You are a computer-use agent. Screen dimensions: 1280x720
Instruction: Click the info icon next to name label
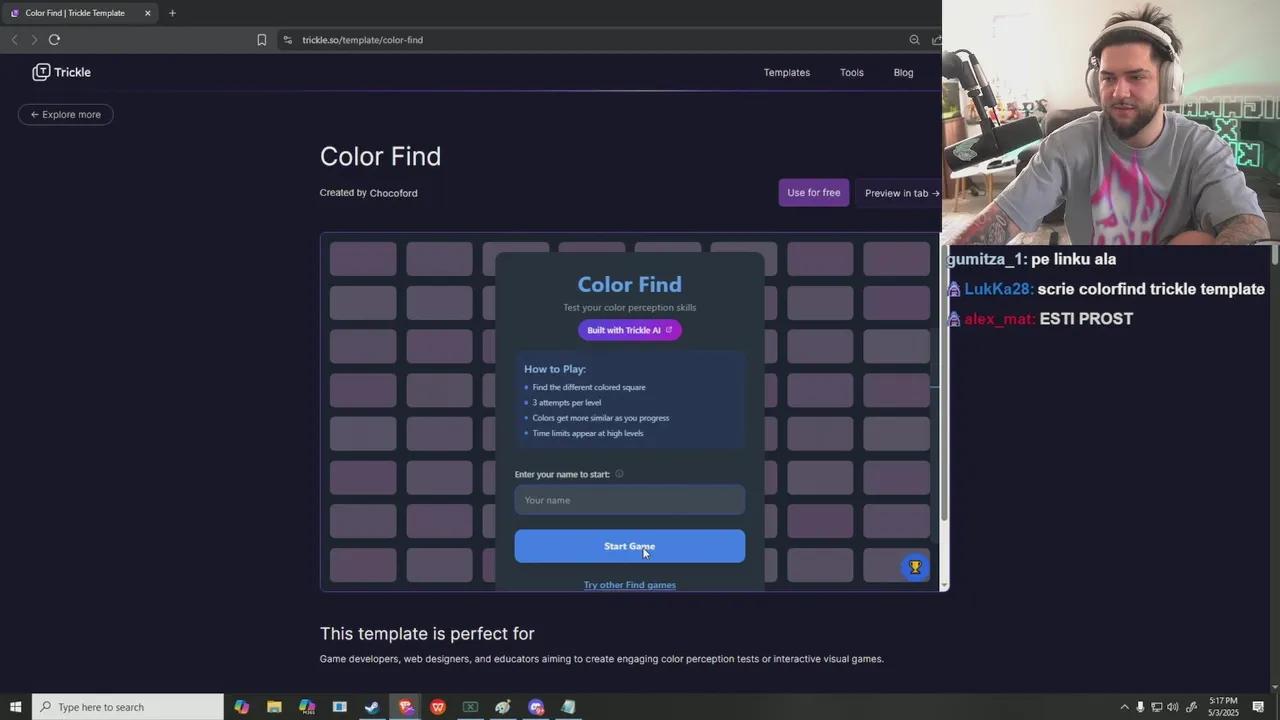coord(619,474)
